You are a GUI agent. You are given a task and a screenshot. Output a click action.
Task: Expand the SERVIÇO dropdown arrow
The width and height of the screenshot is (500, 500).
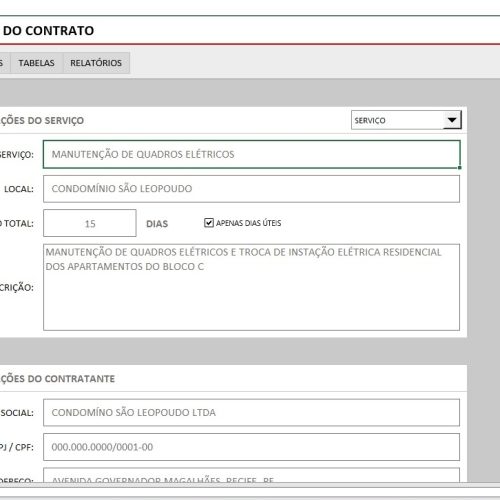coord(452,120)
